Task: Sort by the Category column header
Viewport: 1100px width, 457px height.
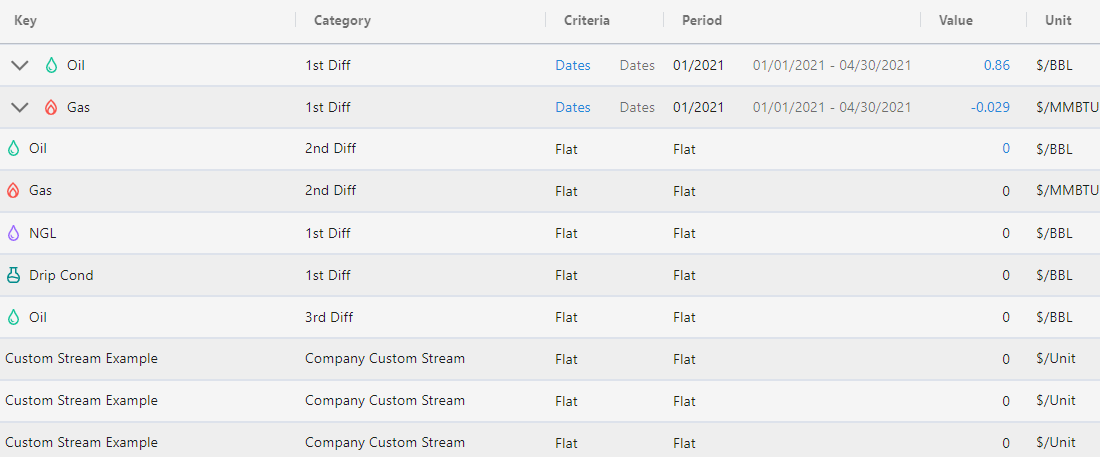Action: [x=342, y=20]
